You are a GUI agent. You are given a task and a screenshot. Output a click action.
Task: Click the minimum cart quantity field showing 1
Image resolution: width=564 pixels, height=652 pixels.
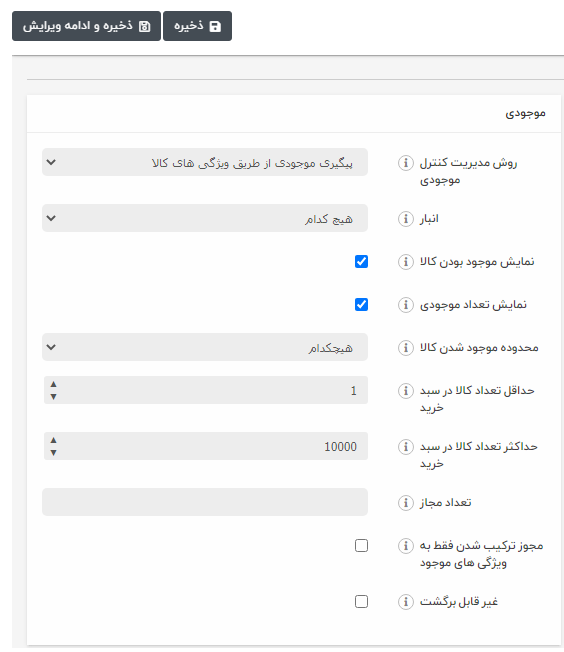click(205, 390)
